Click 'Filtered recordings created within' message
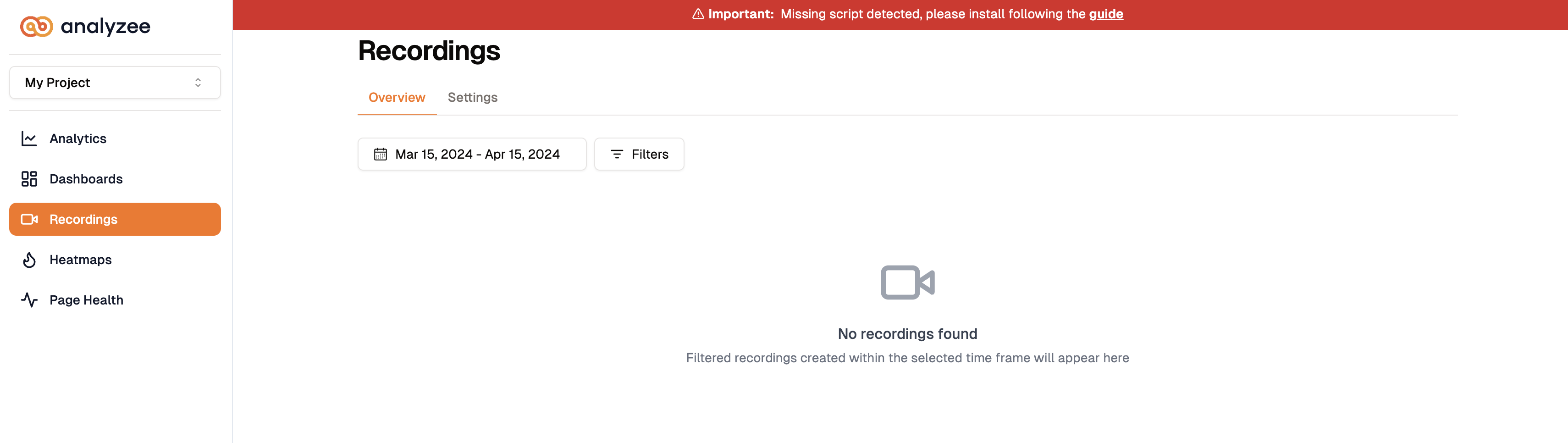 (x=908, y=359)
